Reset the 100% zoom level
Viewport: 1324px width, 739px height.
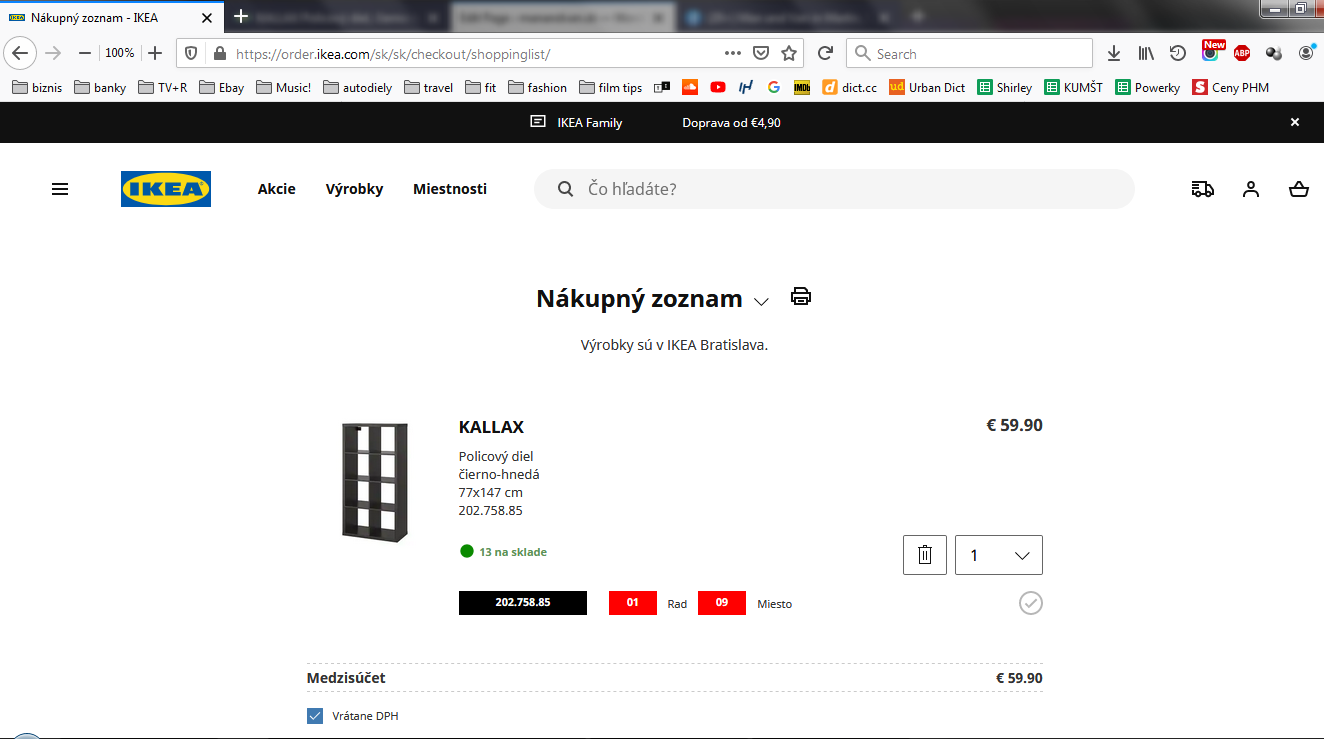120,53
